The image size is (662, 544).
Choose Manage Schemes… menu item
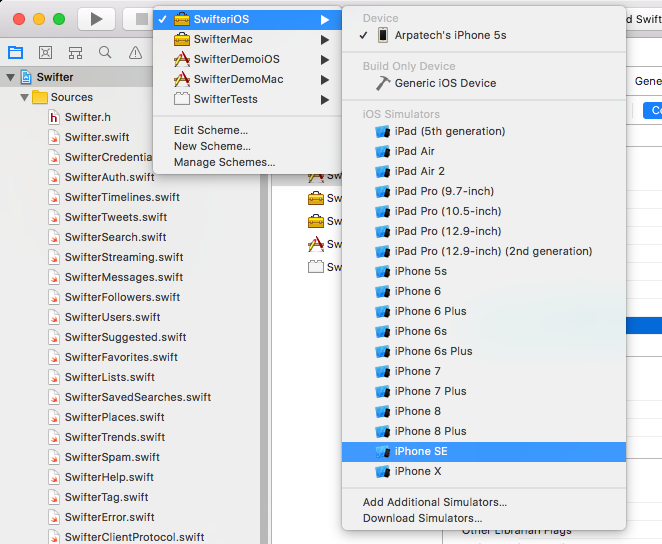click(x=247, y=162)
